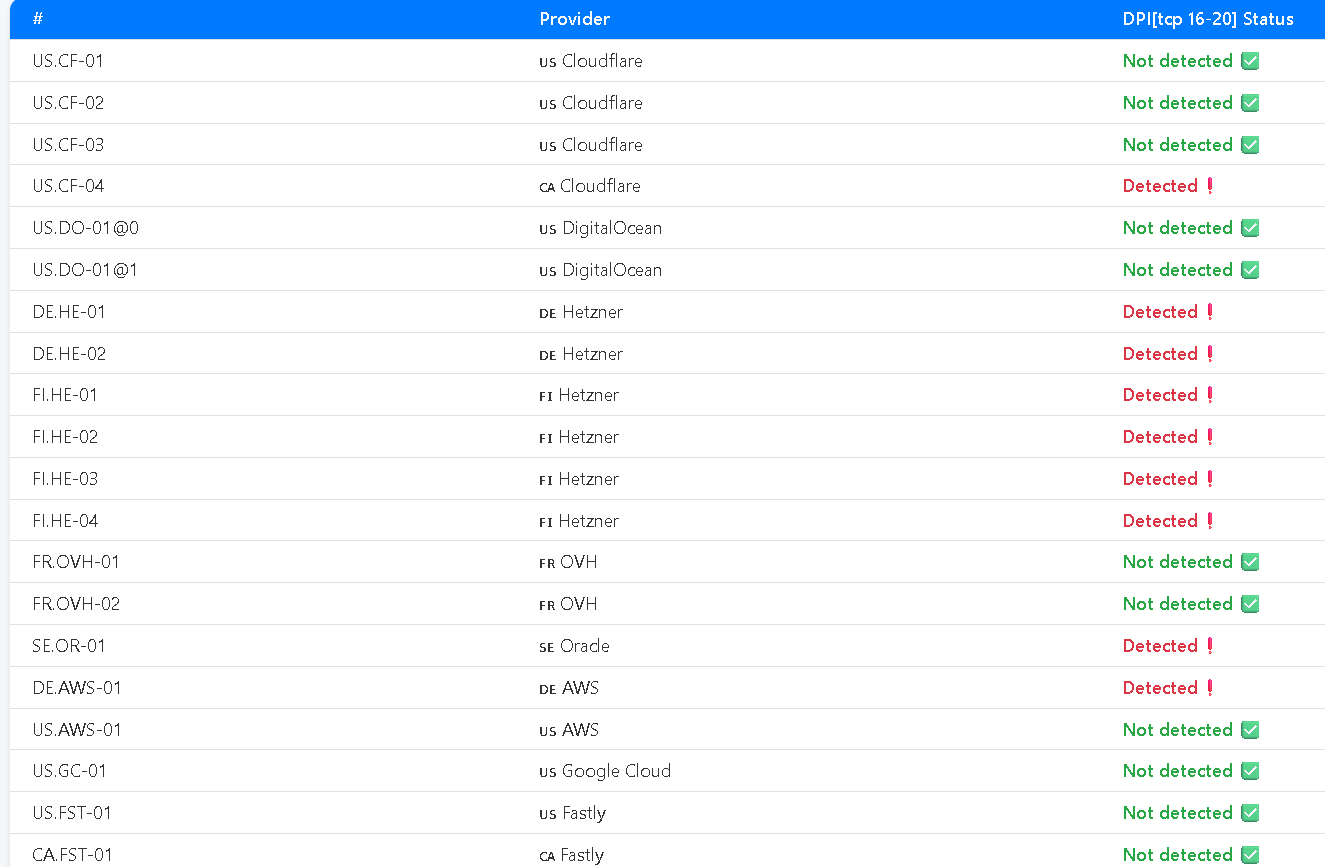Select the row ID 'US.FST-01'
This screenshot has width=1325, height=867.
[72, 813]
